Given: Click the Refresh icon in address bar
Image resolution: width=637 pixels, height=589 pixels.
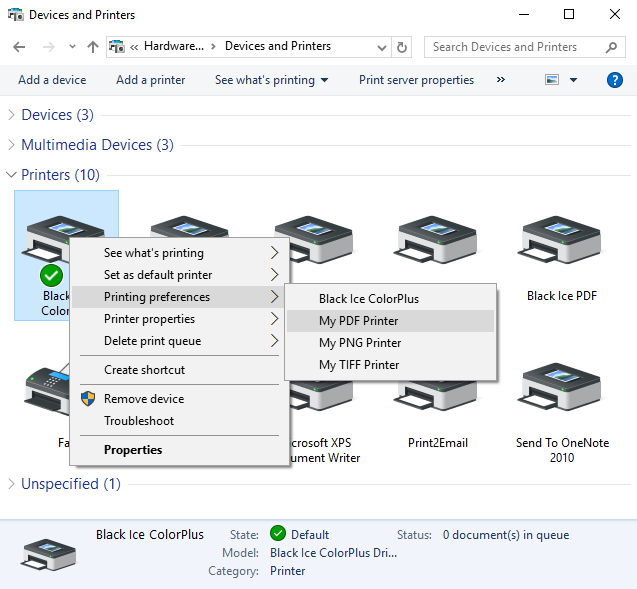Looking at the screenshot, I should pyautogui.click(x=402, y=47).
